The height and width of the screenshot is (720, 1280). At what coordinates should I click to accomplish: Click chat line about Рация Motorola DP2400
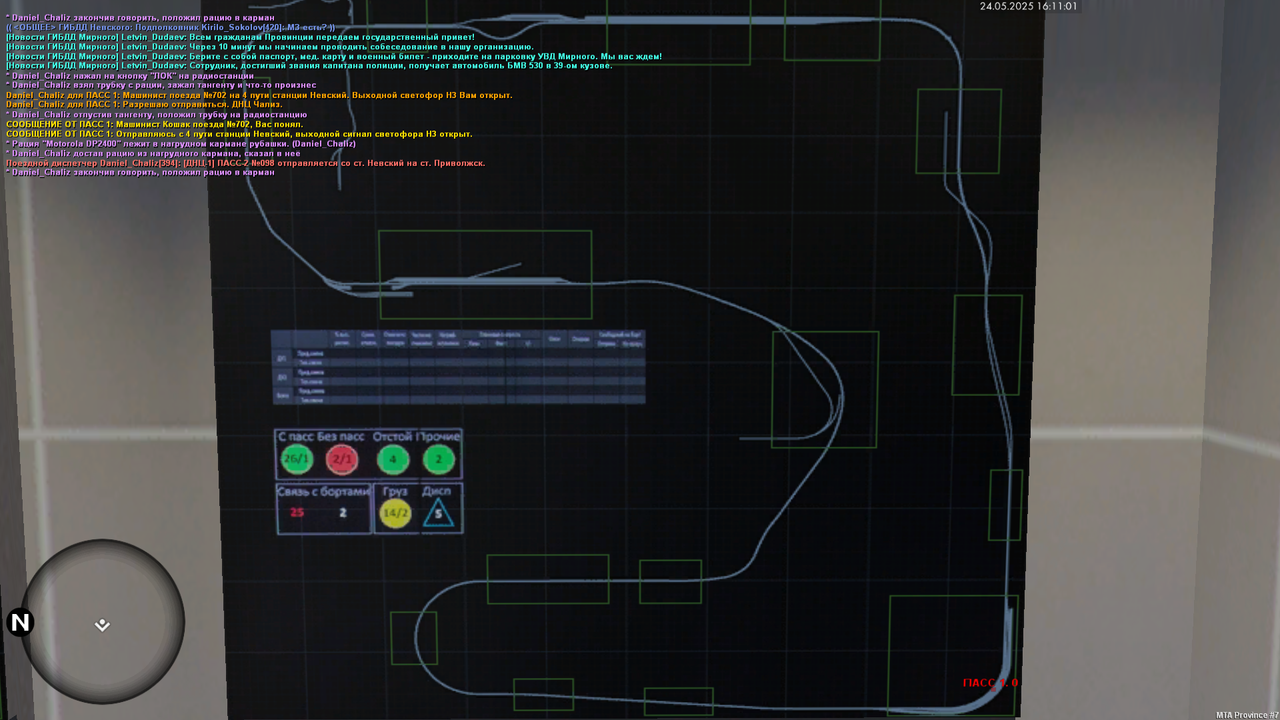click(x=181, y=144)
